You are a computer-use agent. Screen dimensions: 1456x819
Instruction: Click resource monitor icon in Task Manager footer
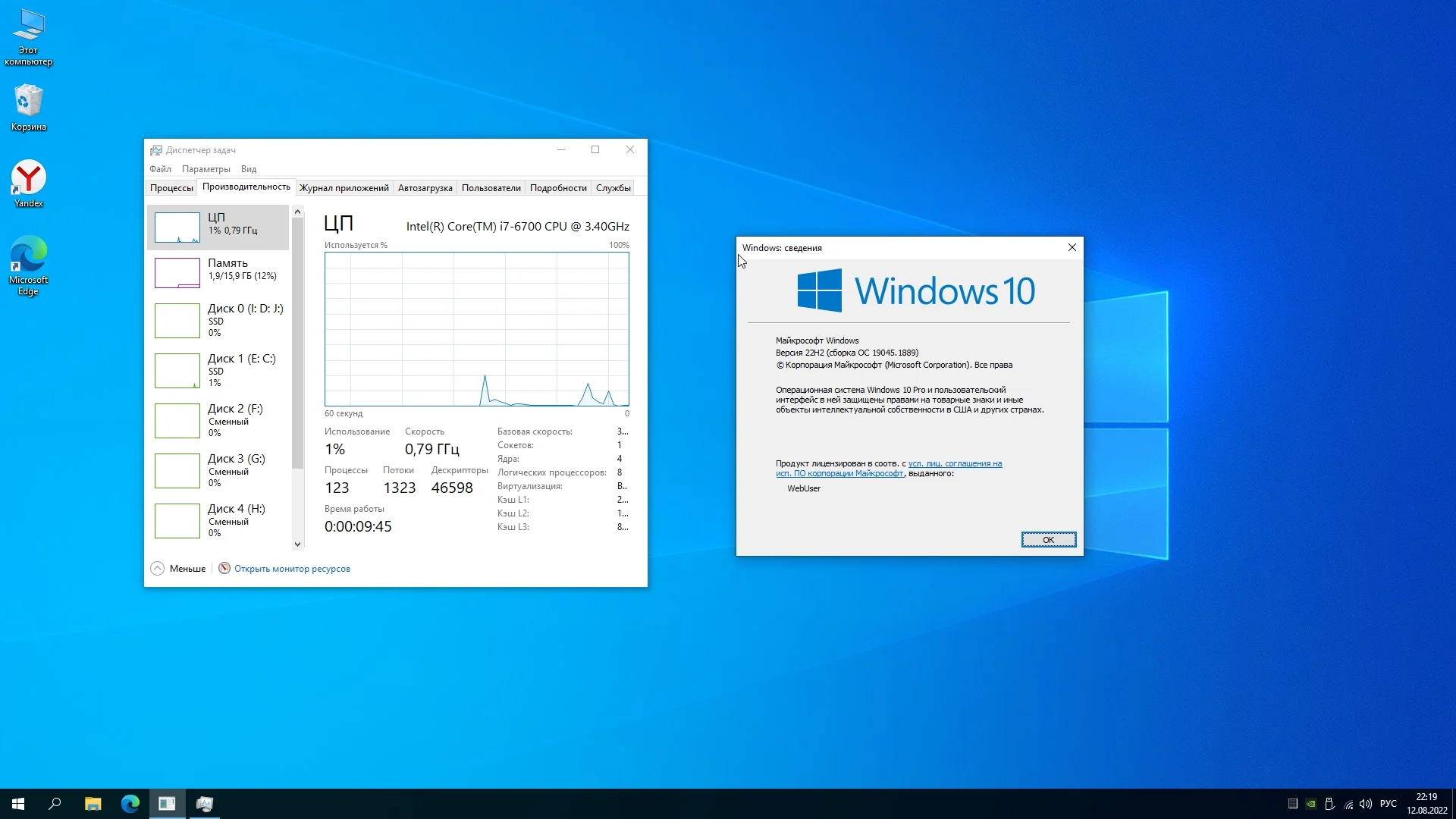pos(224,568)
